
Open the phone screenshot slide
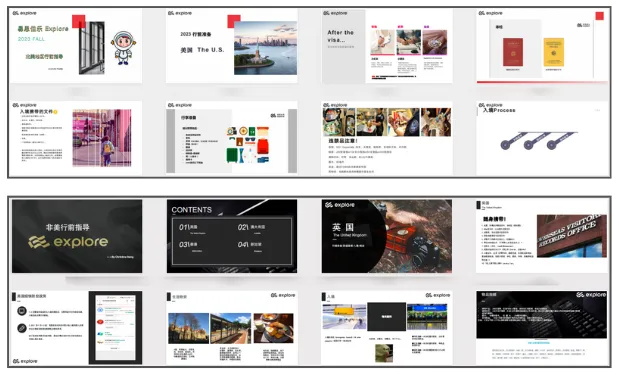pos(77,328)
